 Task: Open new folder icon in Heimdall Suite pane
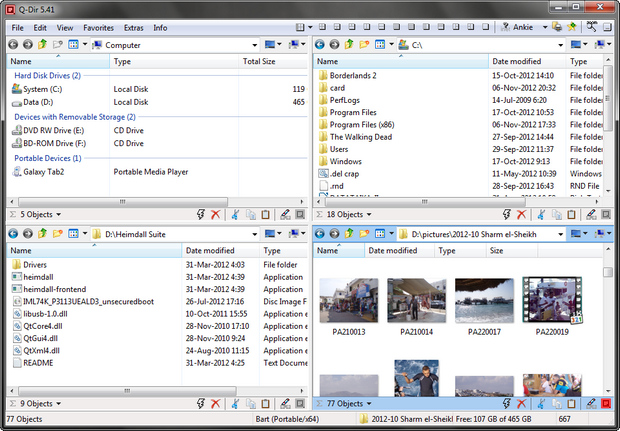(58, 234)
